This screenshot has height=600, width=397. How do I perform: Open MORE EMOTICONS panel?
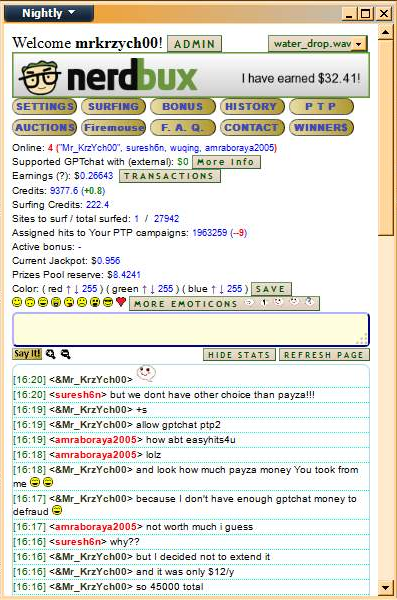pos(224,303)
